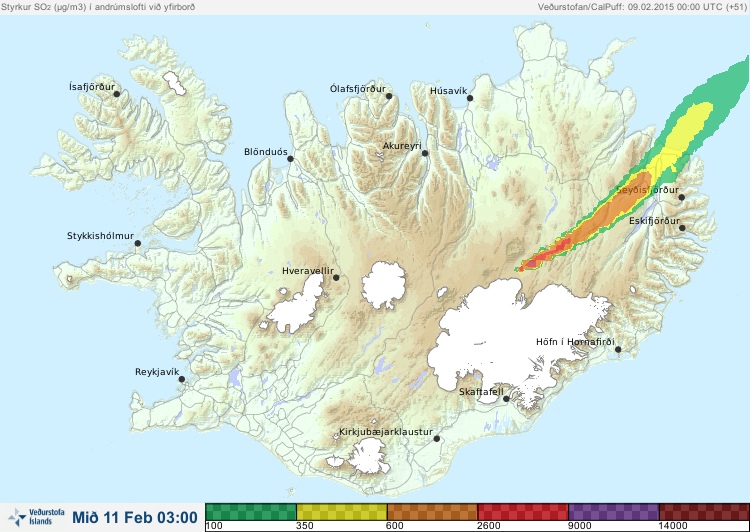Viewport: 750px width, 532px height.
Task: Click the 'Mið 11 Feb 03:00' timestamp
Action: (135, 517)
